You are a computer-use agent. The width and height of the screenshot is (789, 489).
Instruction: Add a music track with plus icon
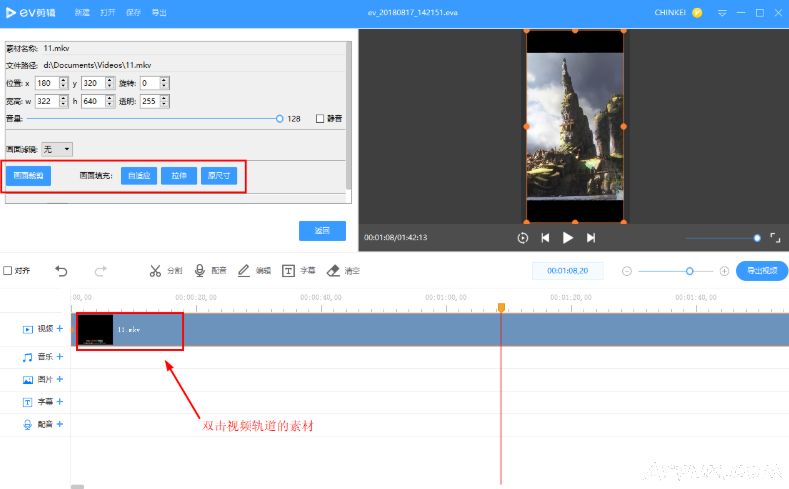60,357
